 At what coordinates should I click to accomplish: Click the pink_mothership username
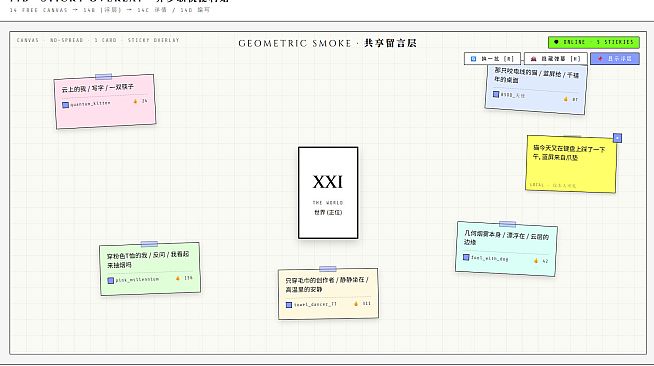point(137,280)
